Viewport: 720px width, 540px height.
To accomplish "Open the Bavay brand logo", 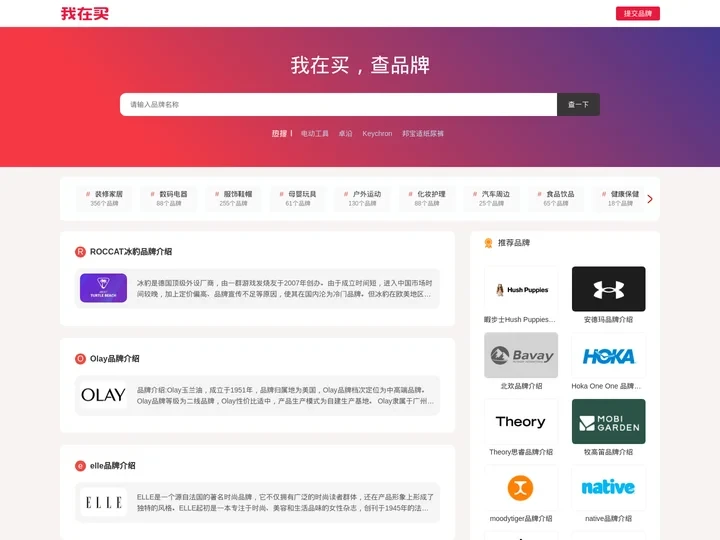I will (521, 355).
